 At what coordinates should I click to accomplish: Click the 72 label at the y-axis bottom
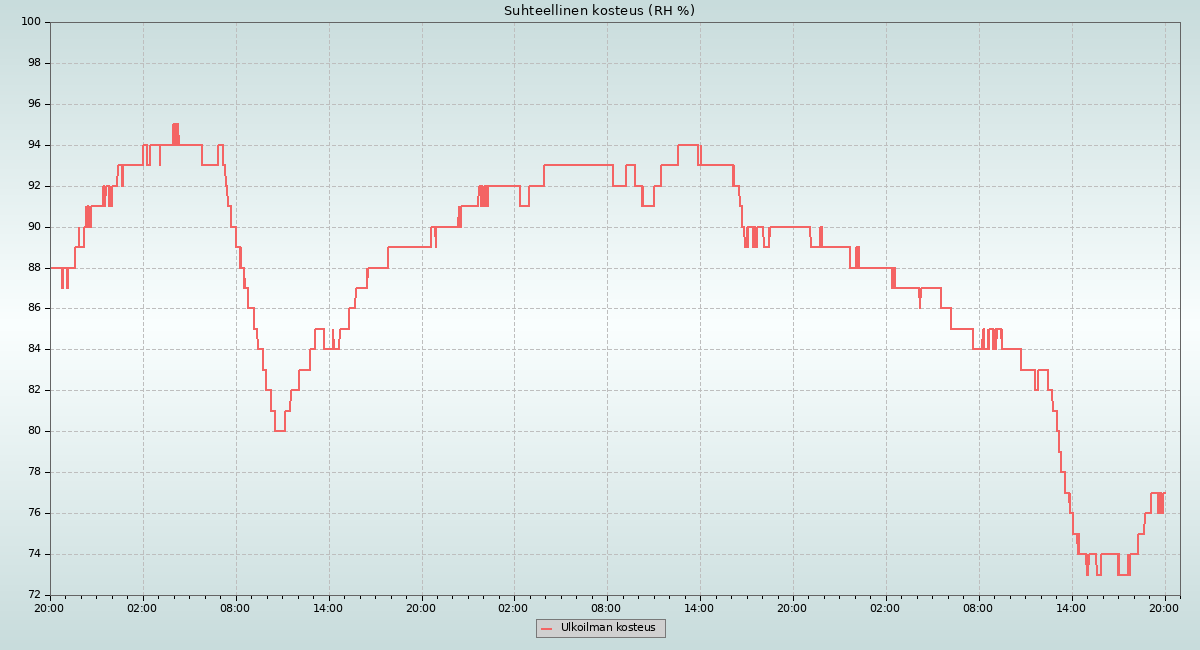pyautogui.click(x=33, y=595)
